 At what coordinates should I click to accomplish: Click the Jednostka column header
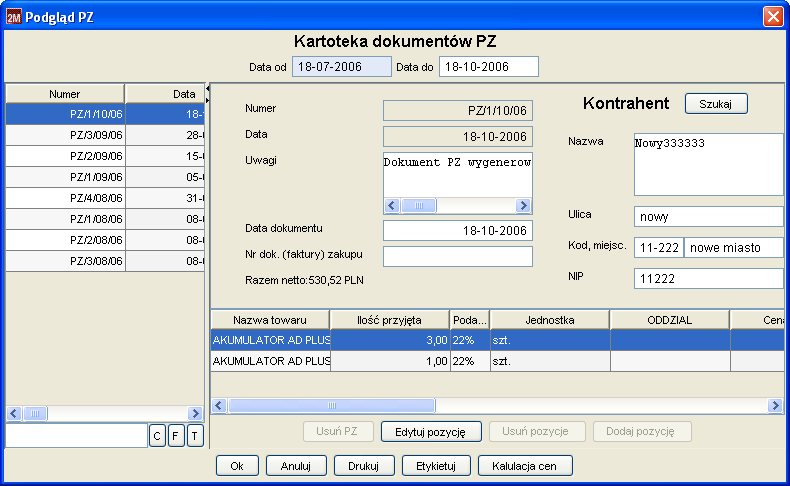click(550, 320)
